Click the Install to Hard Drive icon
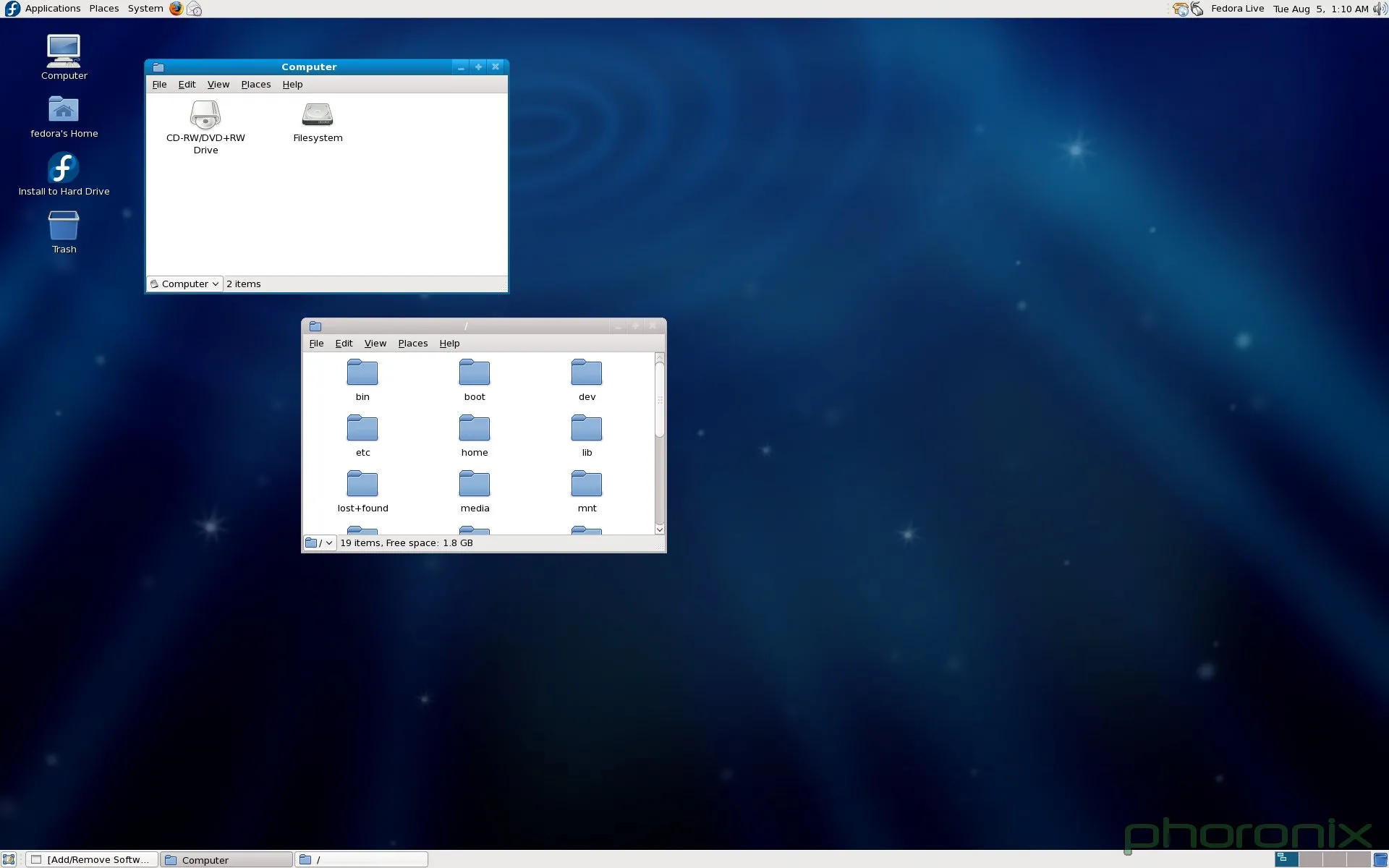This screenshot has height=868, width=1389. coord(64,169)
